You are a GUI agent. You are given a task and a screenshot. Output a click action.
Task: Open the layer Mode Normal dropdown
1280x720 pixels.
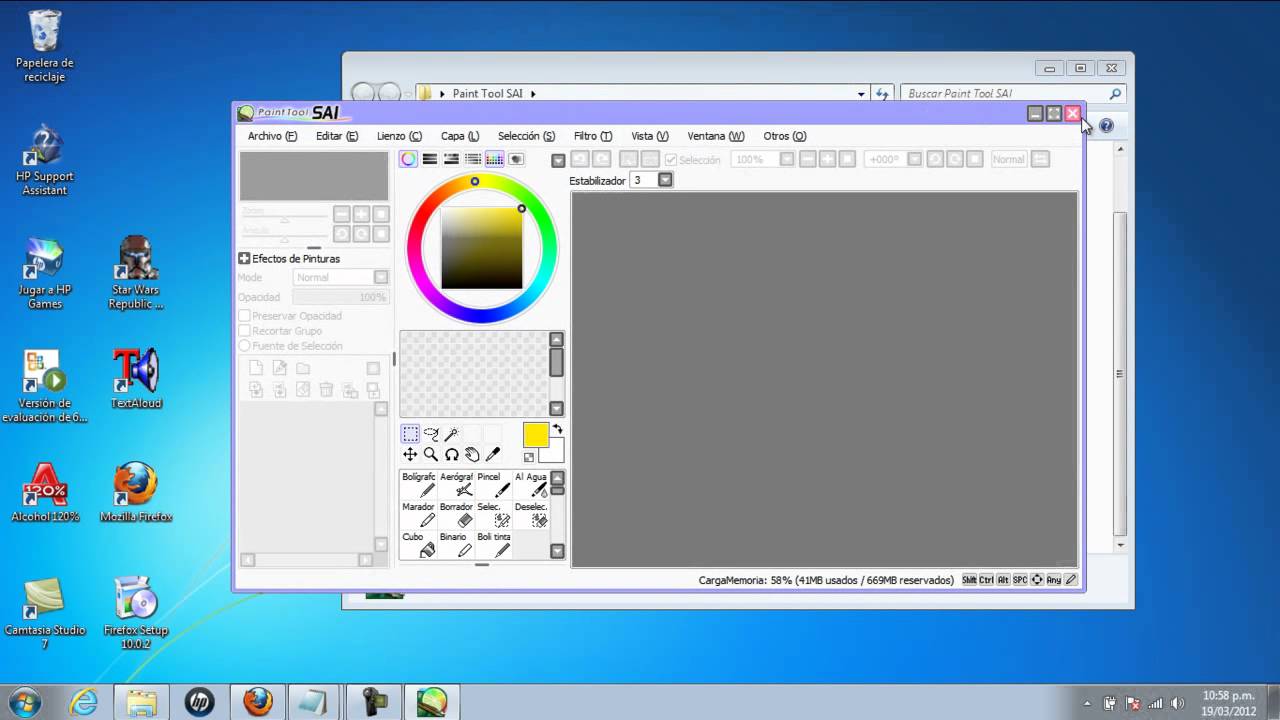click(x=381, y=277)
